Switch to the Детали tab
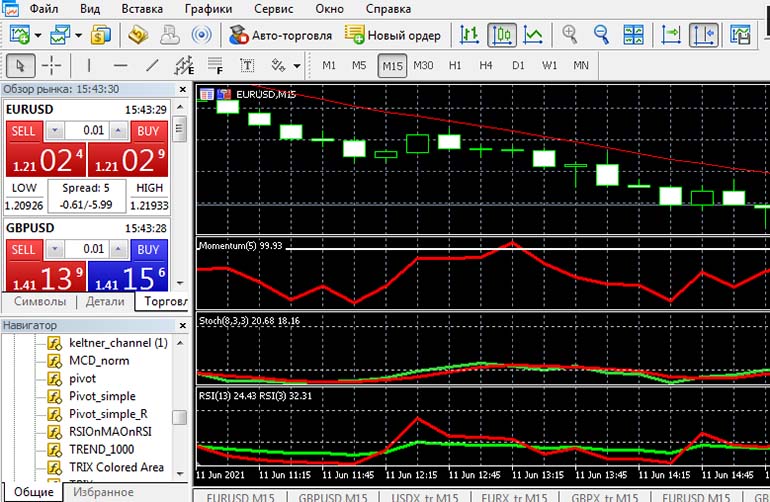Screen dimensions: 770x502 tap(105, 302)
